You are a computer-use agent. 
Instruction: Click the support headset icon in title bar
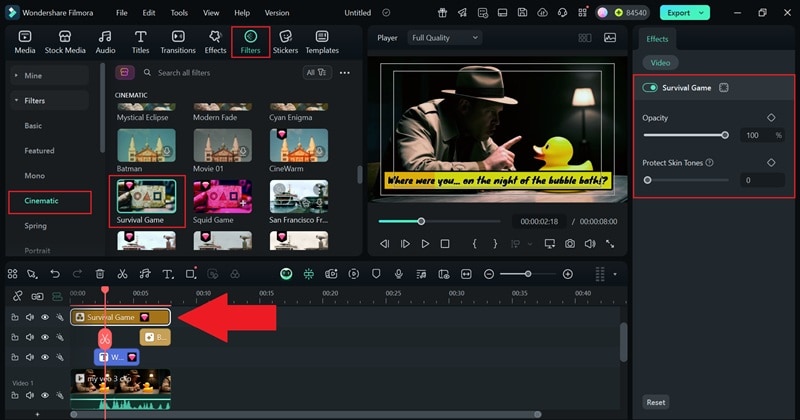click(562, 13)
